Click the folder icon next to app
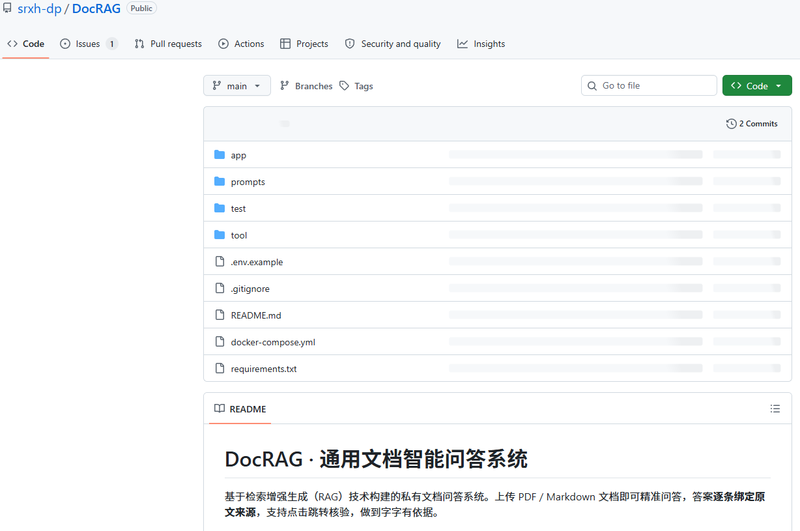This screenshot has height=531, width=800. [219, 155]
